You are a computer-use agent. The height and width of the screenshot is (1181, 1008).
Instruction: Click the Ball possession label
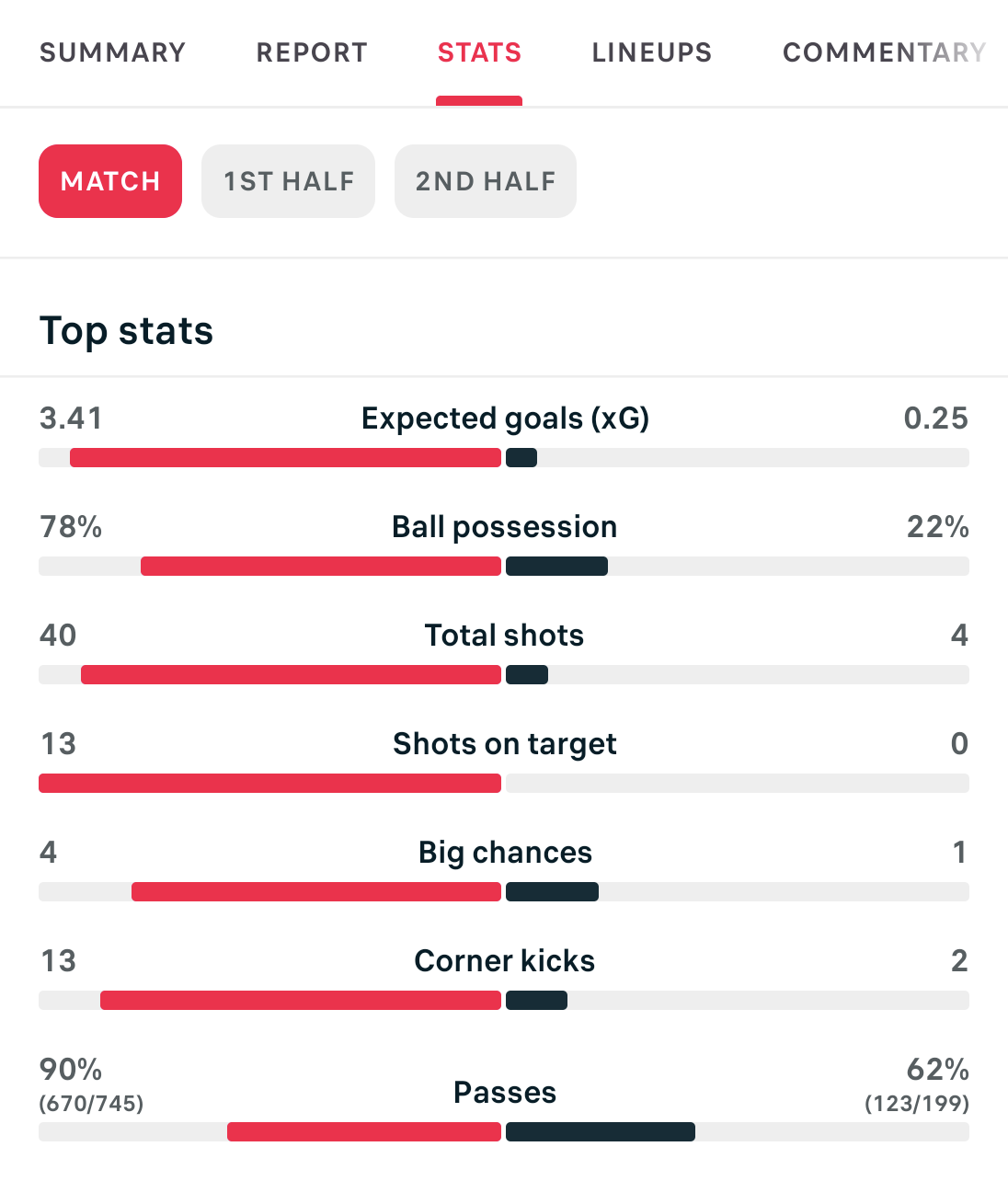pos(504,527)
